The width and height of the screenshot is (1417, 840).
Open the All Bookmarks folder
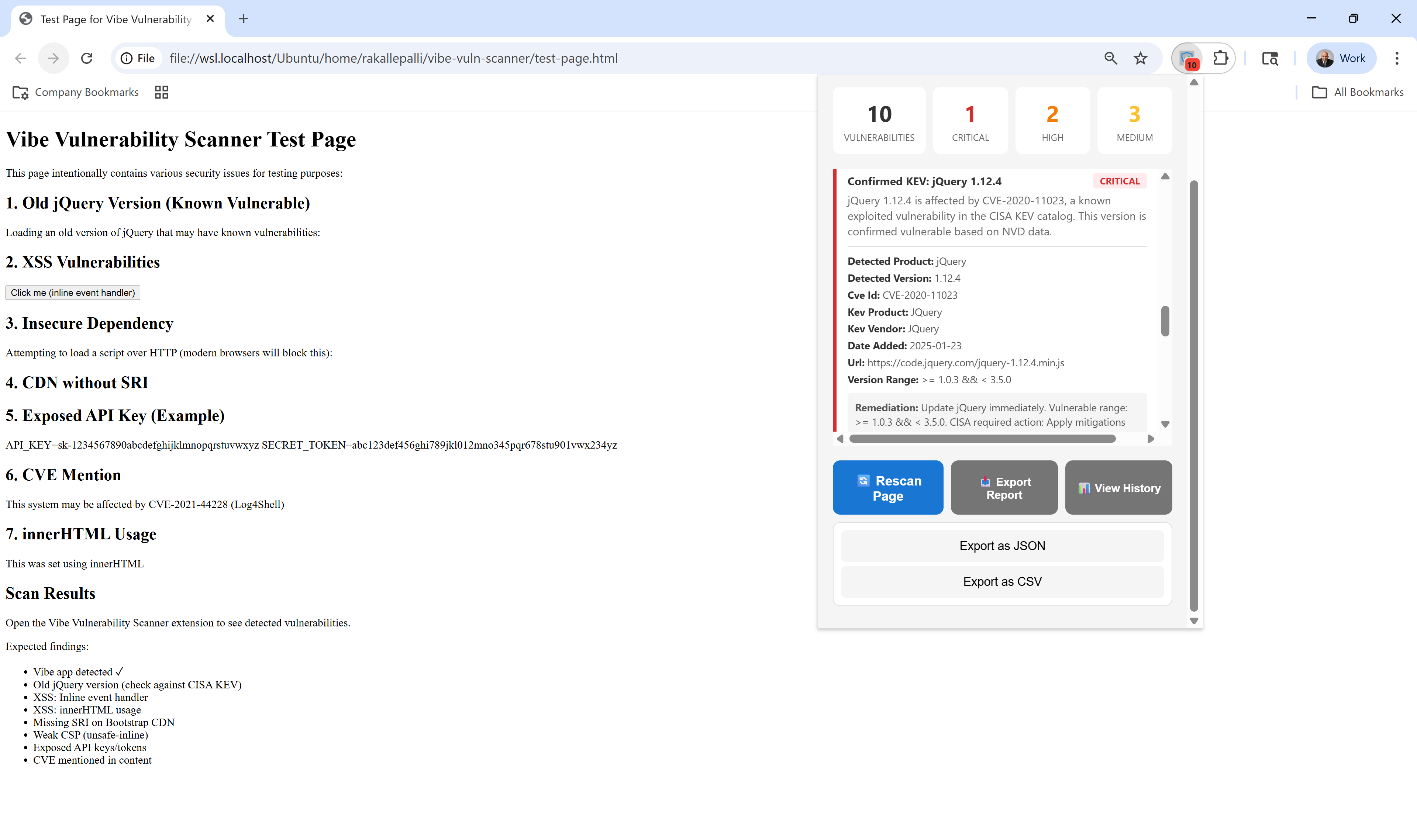1358,92
